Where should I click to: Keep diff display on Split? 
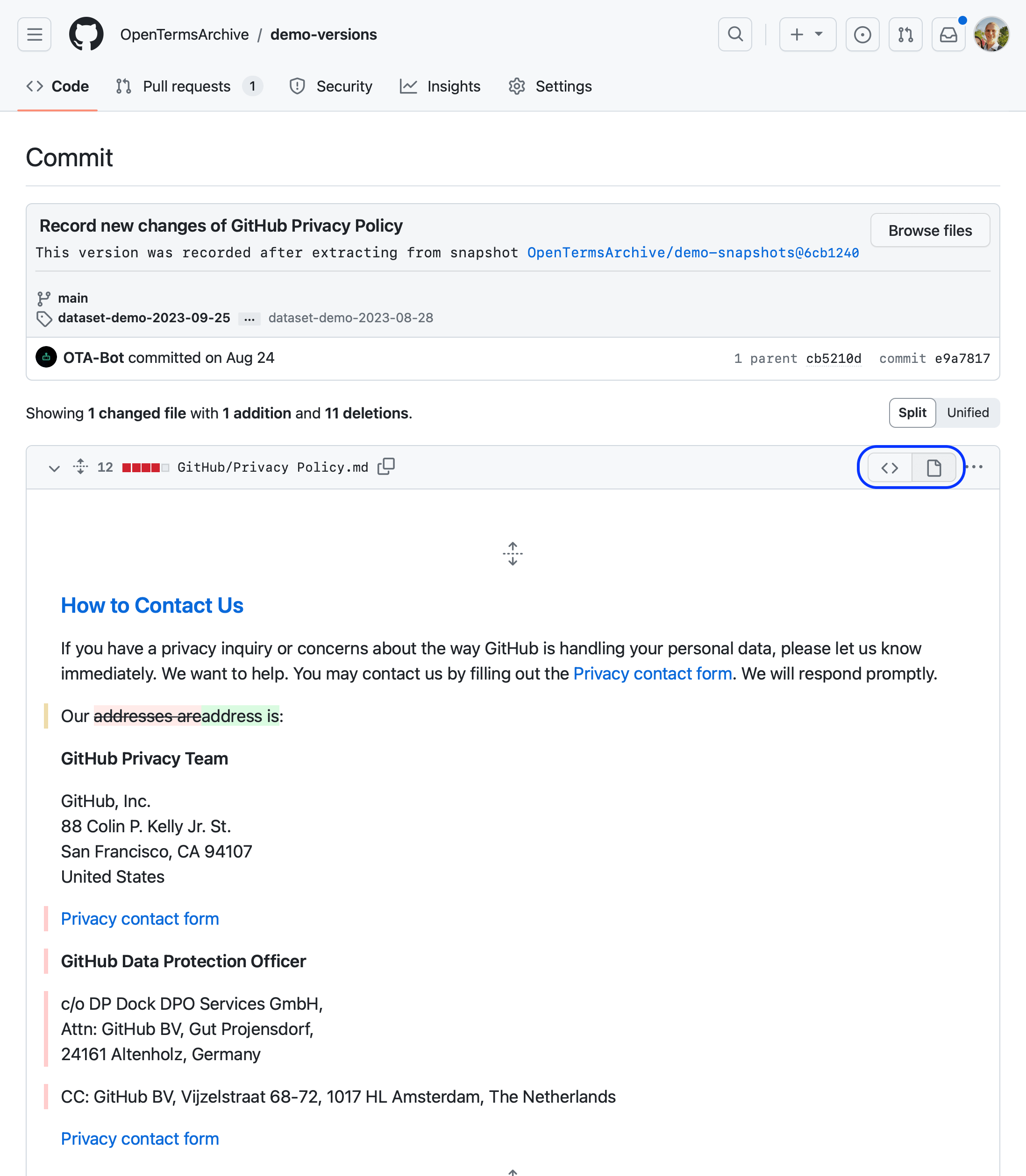coord(912,412)
